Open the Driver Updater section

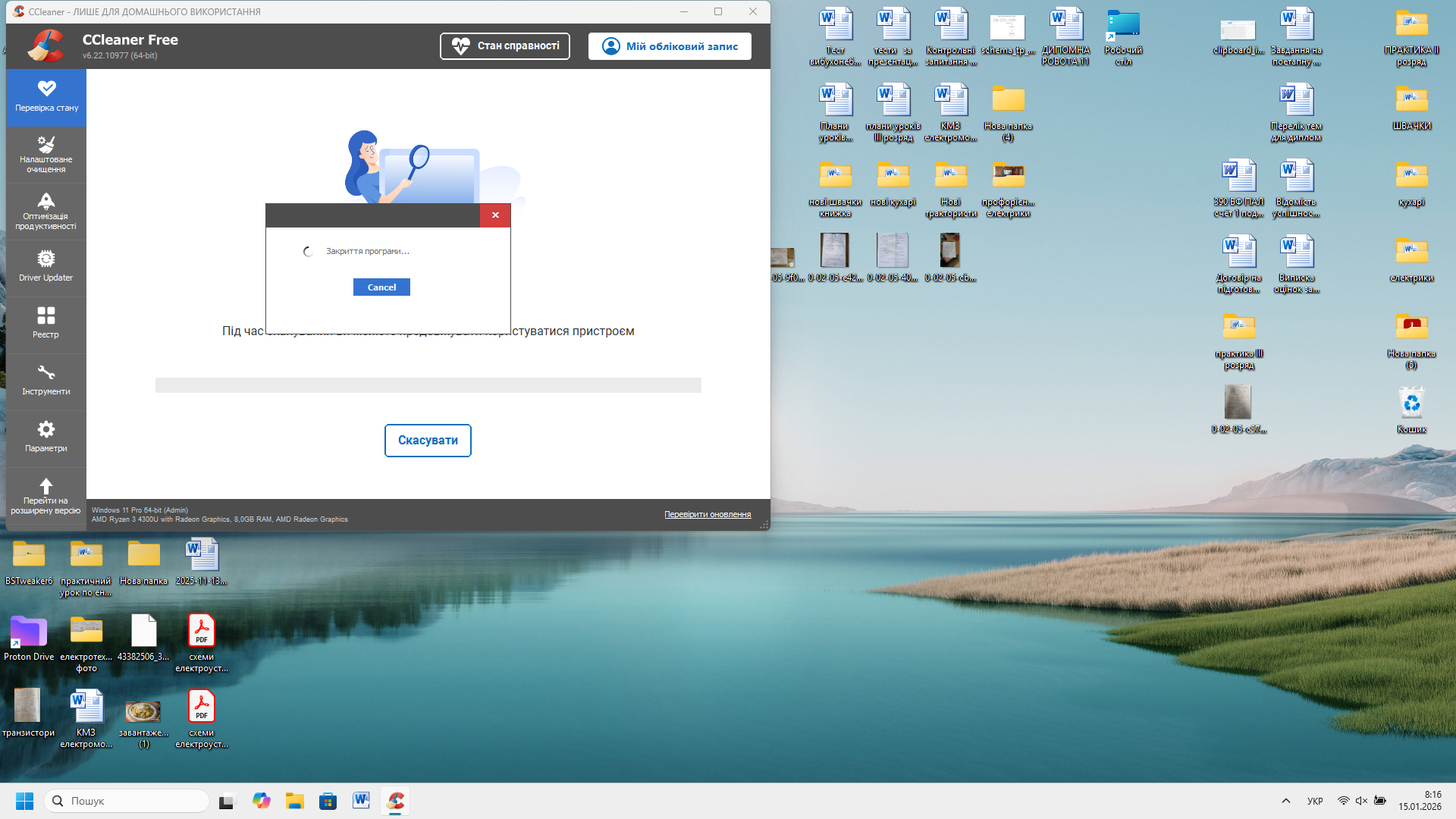tap(46, 267)
